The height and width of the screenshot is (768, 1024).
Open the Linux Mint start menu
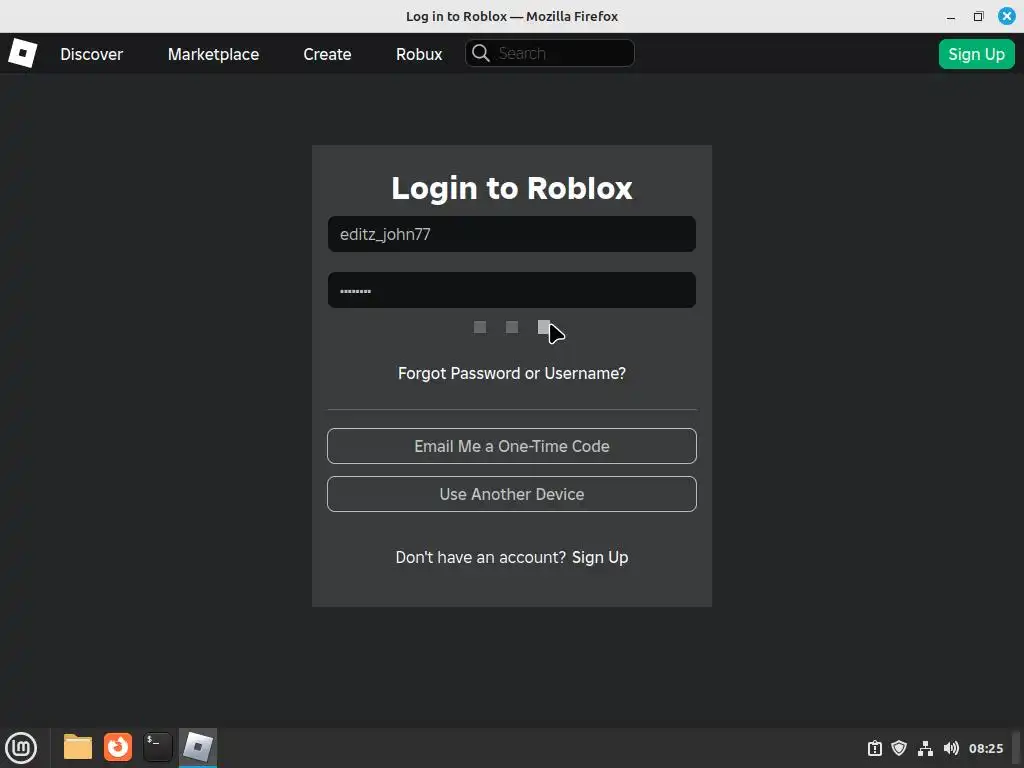coord(21,748)
